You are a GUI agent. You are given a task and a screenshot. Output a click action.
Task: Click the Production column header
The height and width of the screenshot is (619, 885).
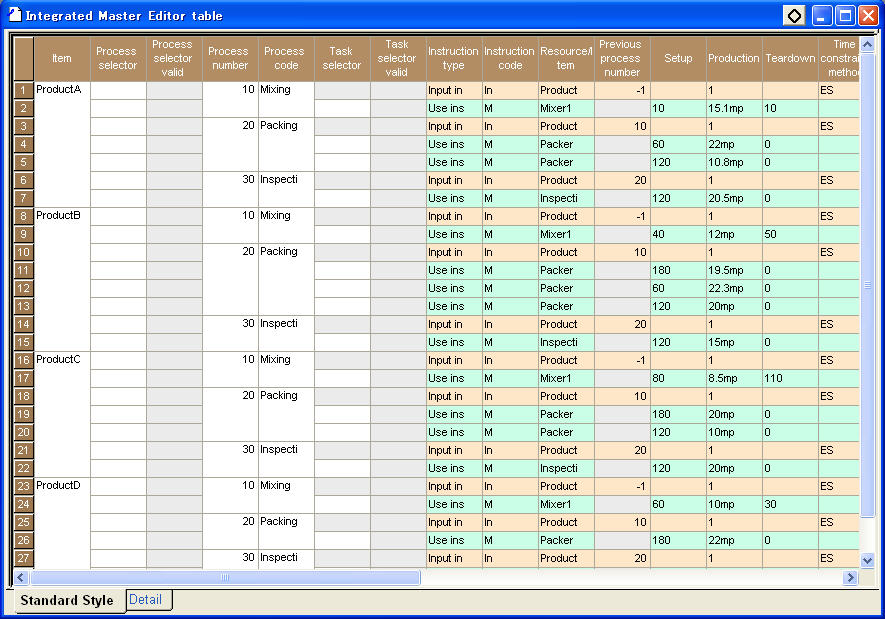[734, 59]
